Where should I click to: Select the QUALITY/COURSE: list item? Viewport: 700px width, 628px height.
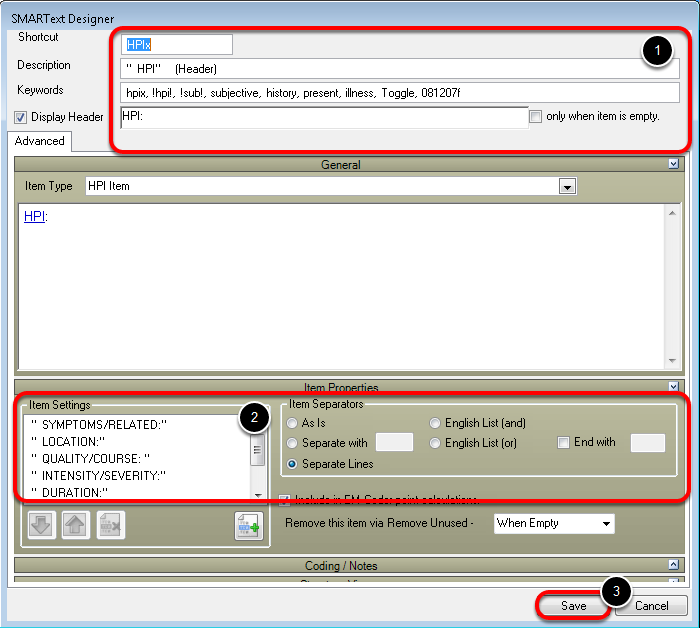pos(91,458)
